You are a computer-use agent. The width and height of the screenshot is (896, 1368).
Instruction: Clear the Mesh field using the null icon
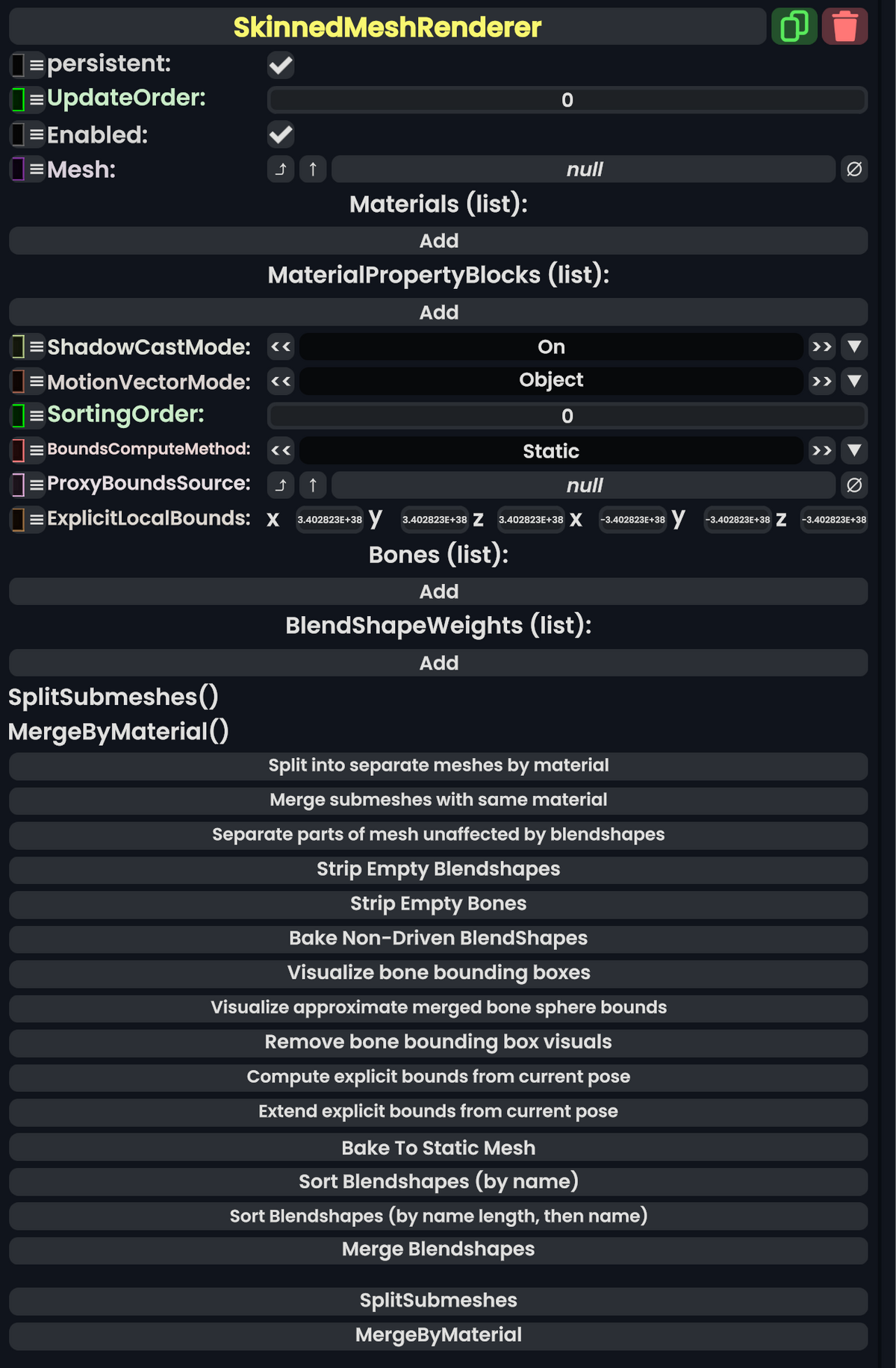[x=853, y=170]
